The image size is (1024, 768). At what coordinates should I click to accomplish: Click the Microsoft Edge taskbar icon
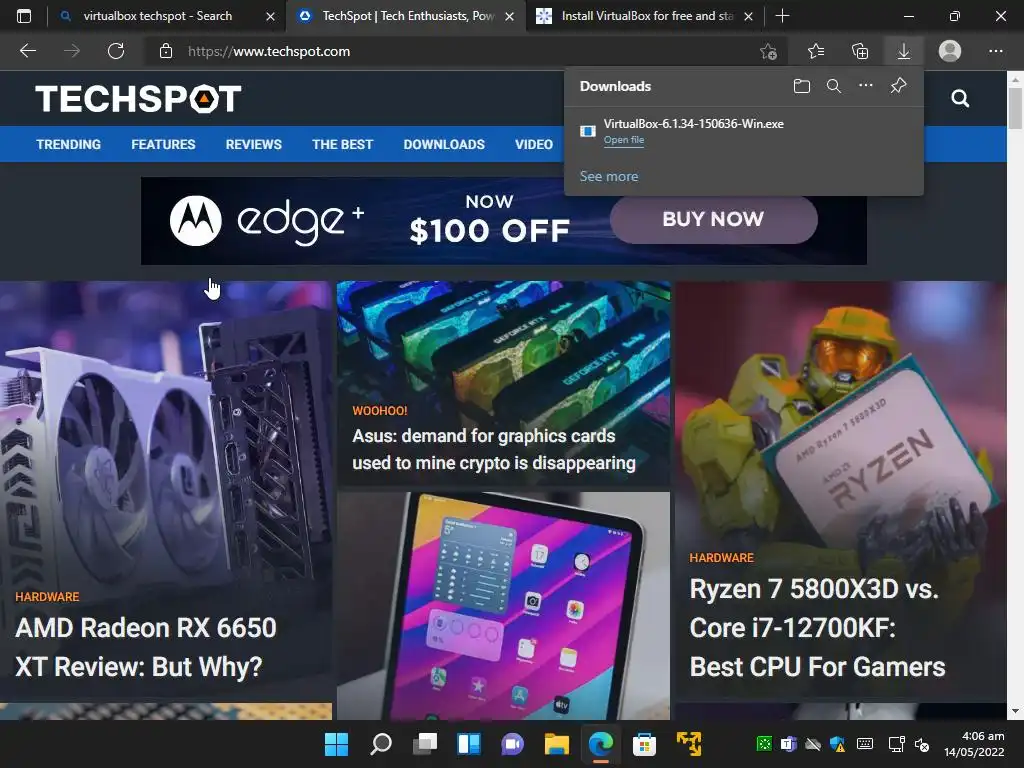click(x=601, y=744)
